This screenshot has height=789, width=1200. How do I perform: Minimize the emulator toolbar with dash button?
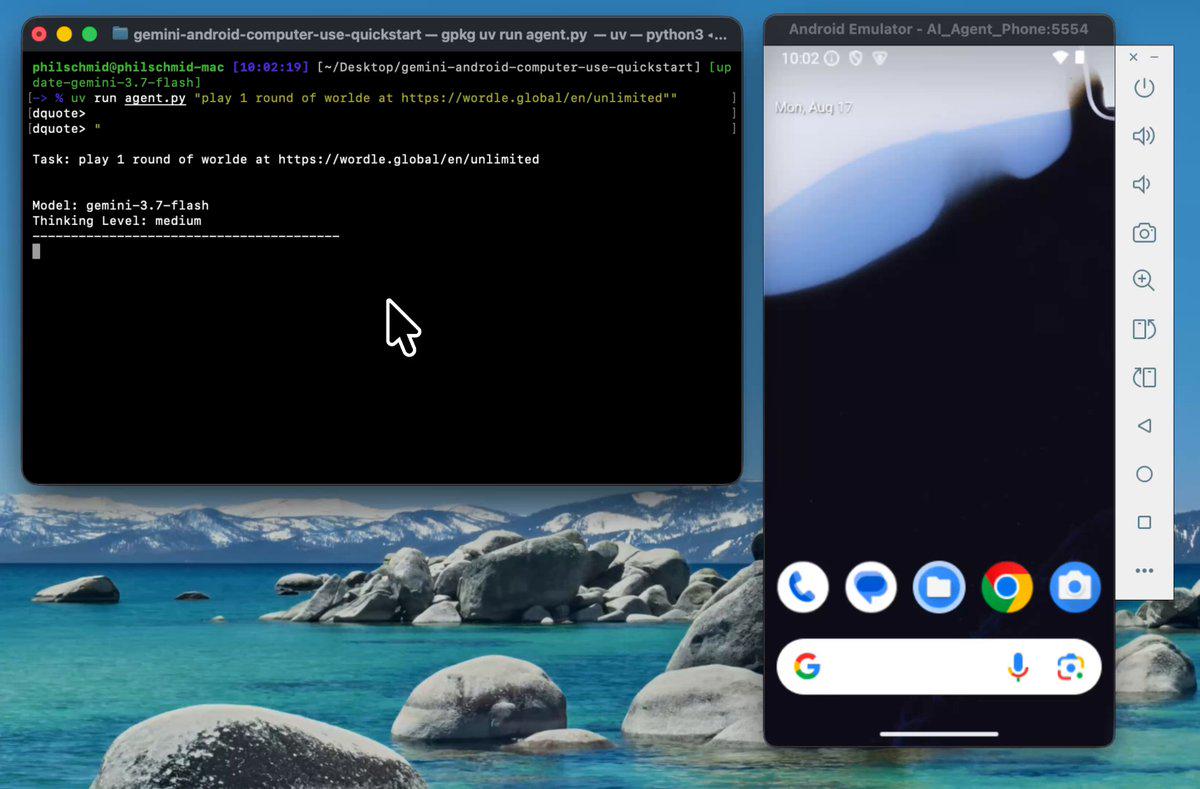1155,57
